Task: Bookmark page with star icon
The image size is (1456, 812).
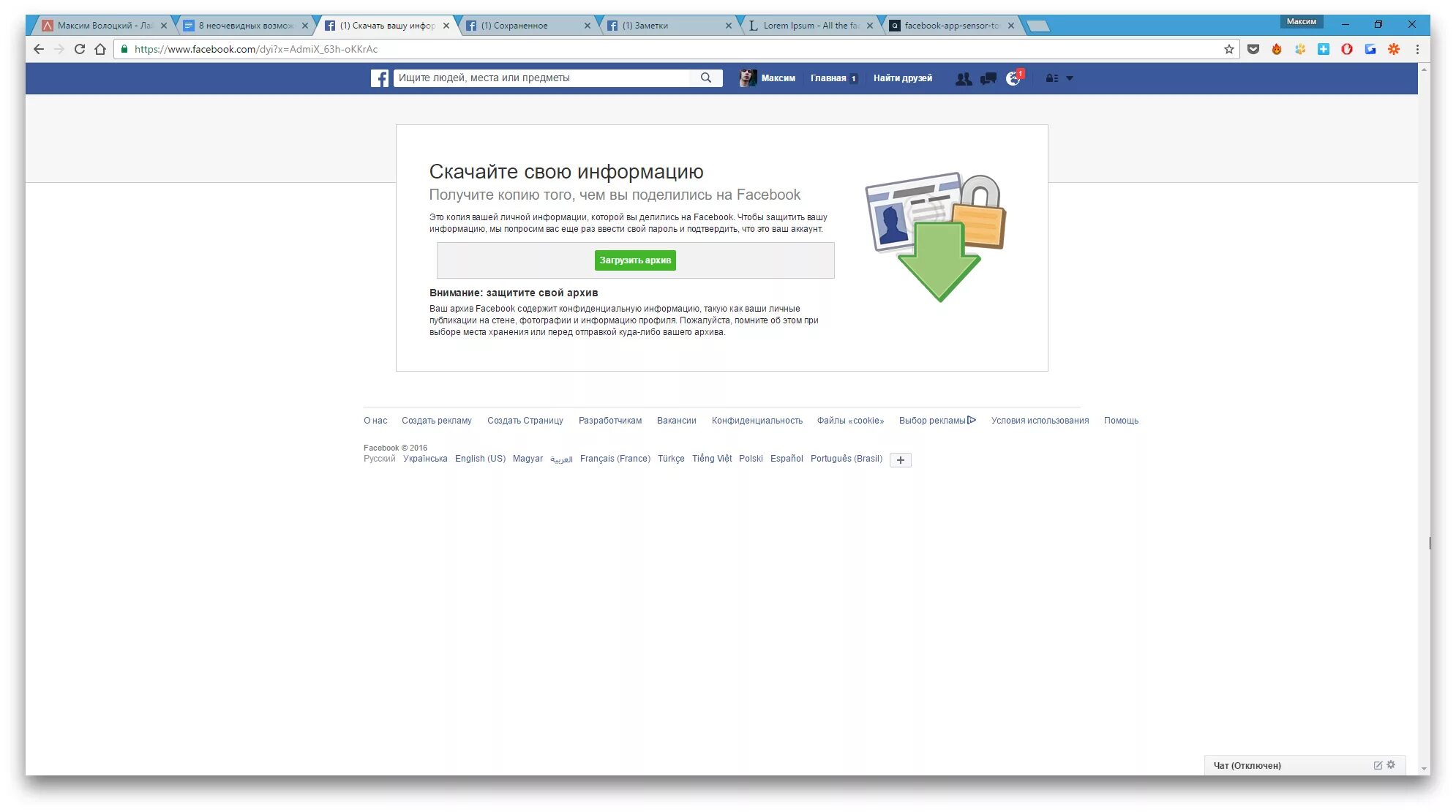Action: (x=1229, y=49)
